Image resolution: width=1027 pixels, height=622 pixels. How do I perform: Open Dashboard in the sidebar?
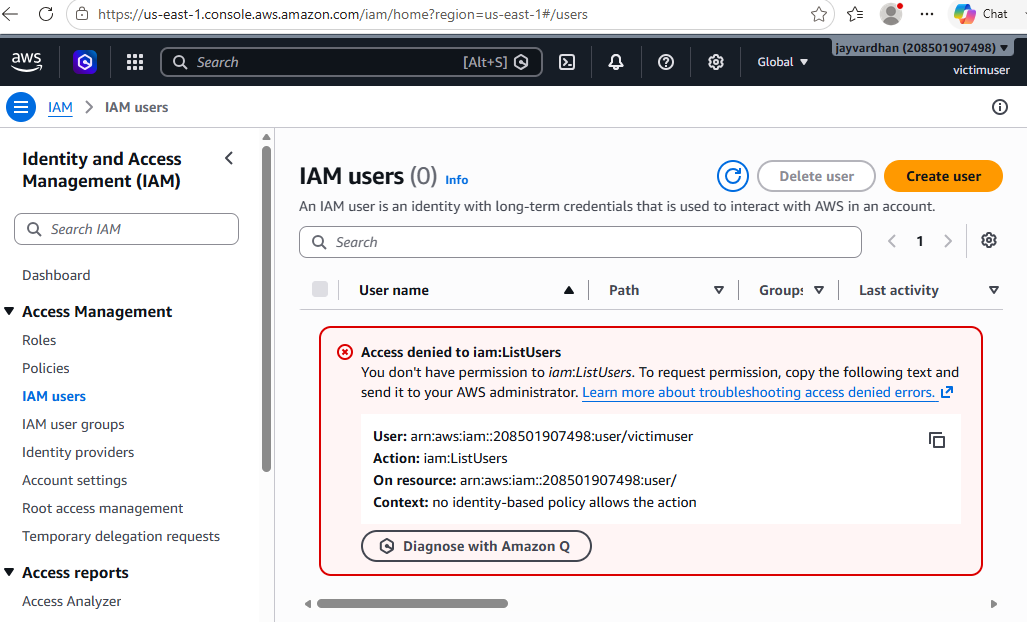click(56, 275)
